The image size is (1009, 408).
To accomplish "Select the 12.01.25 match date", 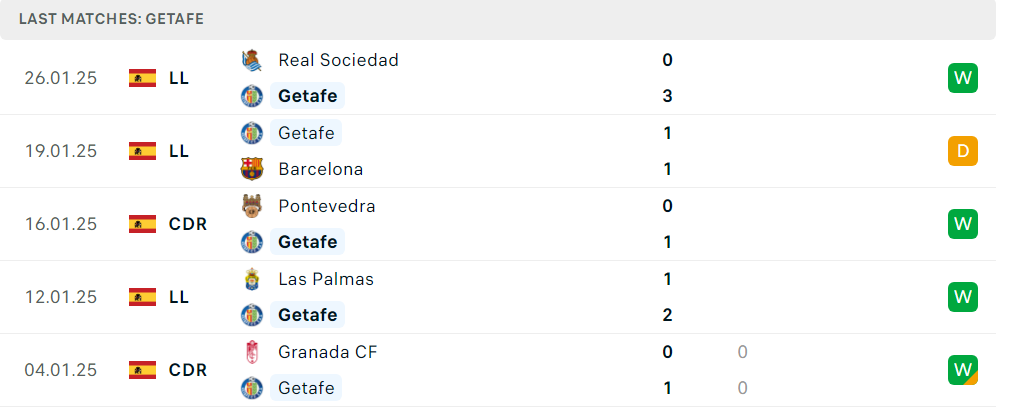I will click(61, 297).
